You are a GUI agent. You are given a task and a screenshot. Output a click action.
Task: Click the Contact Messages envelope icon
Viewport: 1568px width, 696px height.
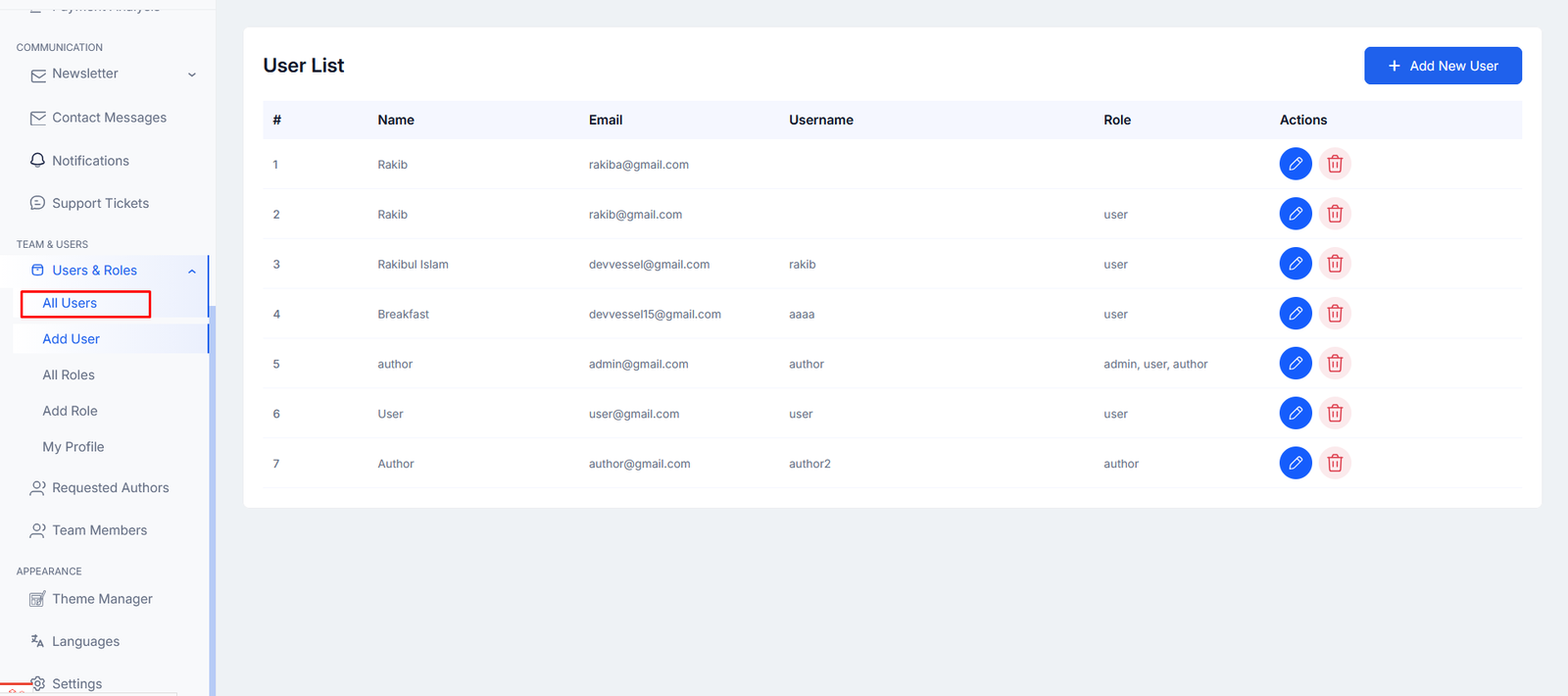38,118
